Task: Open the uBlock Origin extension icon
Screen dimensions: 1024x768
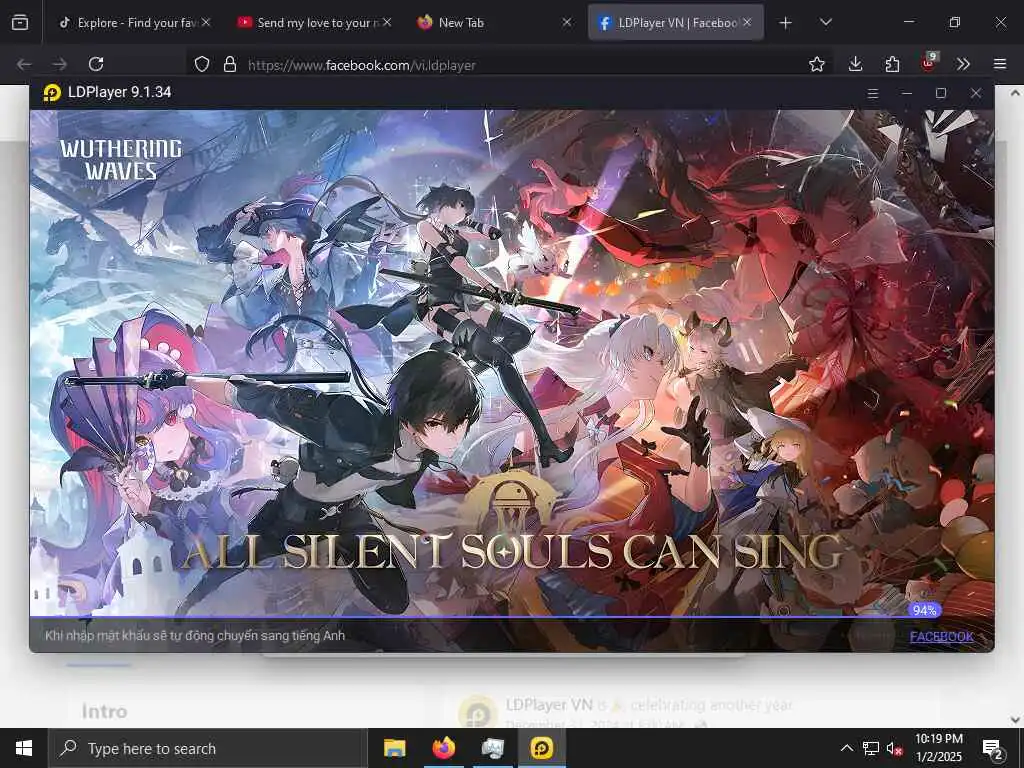Action: pyautogui.click(x=929, y=63)
